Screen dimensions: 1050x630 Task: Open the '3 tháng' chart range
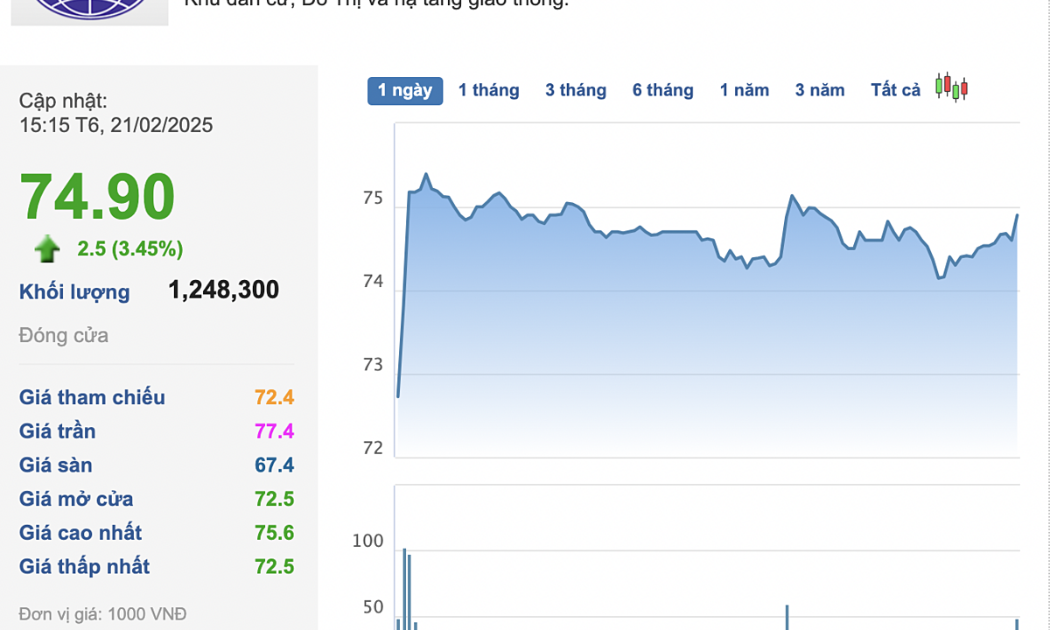[576, 90]
